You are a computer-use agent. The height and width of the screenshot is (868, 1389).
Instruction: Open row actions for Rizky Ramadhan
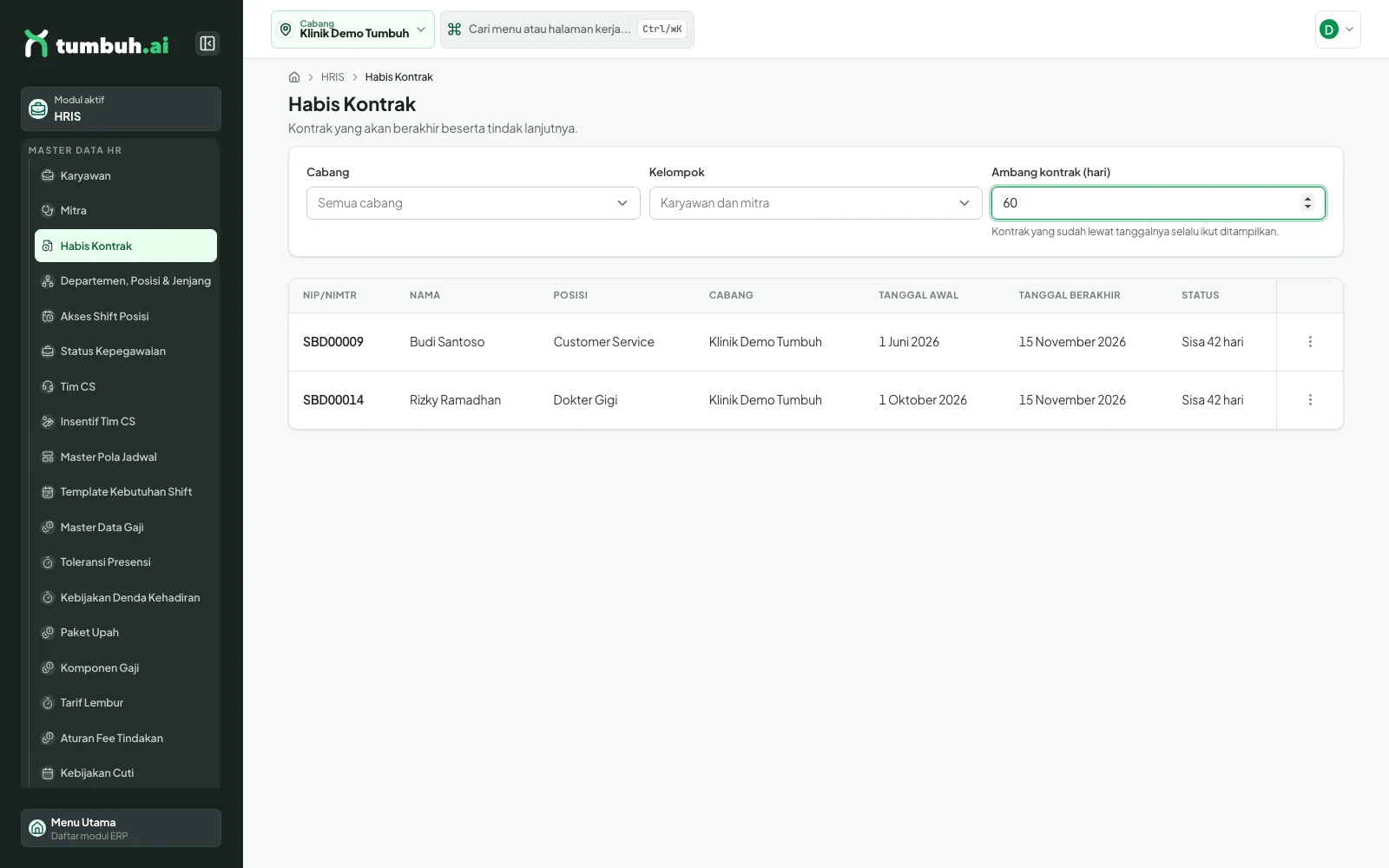click(1310, 400)
